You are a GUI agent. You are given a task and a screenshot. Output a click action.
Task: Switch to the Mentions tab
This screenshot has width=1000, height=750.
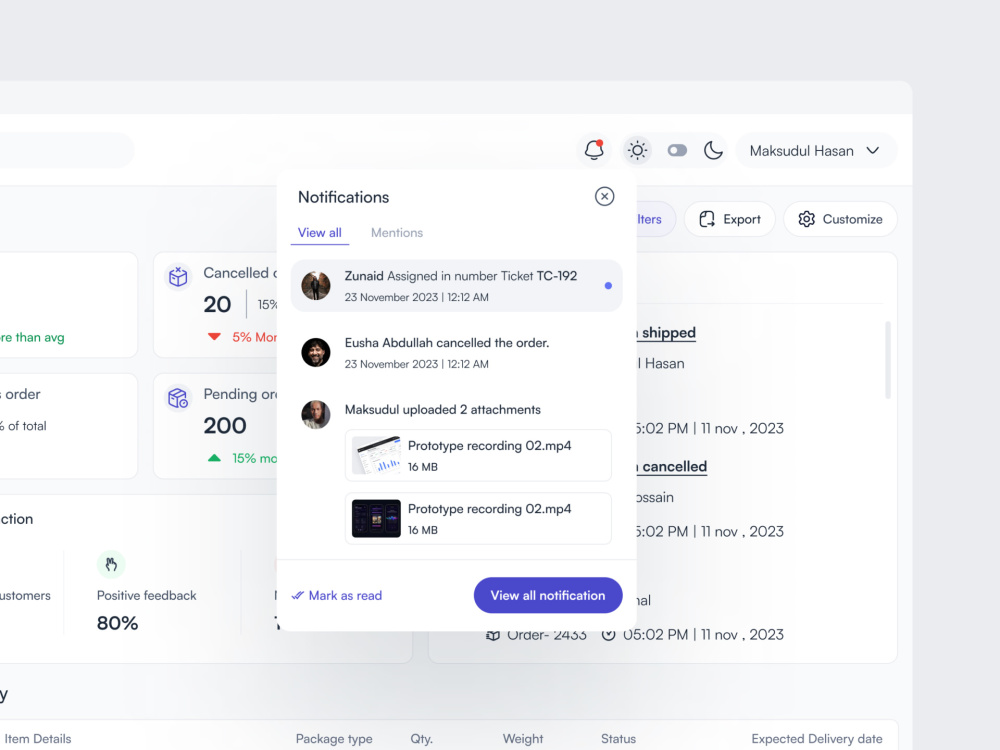click(x=397, y=233)
